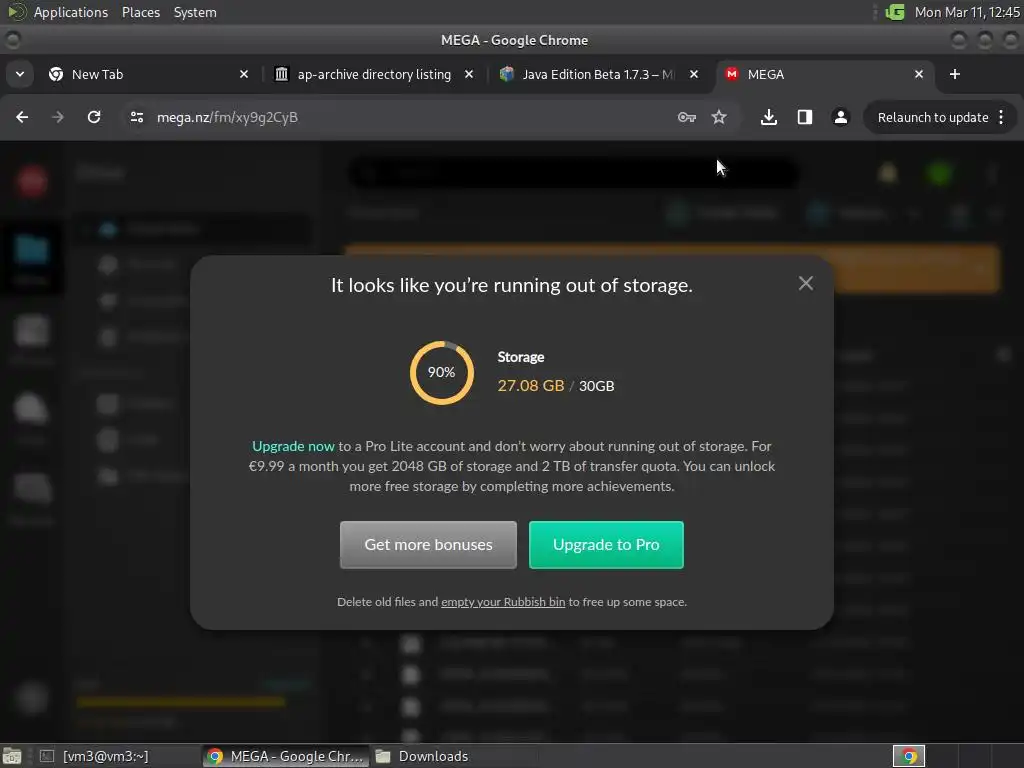Click Relaunch to update button
This screenshot has height=768, width=1024.
(933, 118)
